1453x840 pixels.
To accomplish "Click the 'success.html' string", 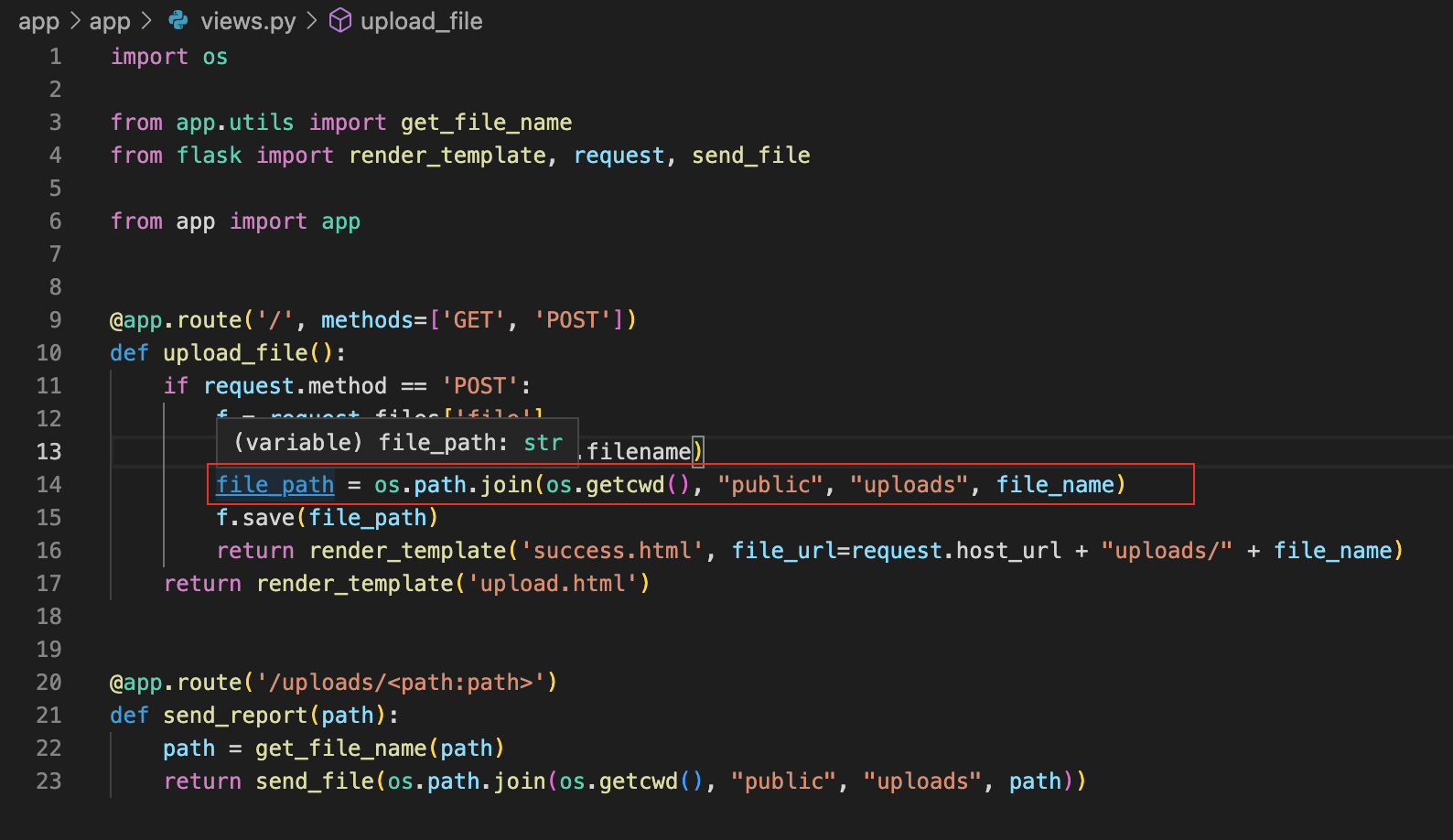I will (x=612, y=550).
